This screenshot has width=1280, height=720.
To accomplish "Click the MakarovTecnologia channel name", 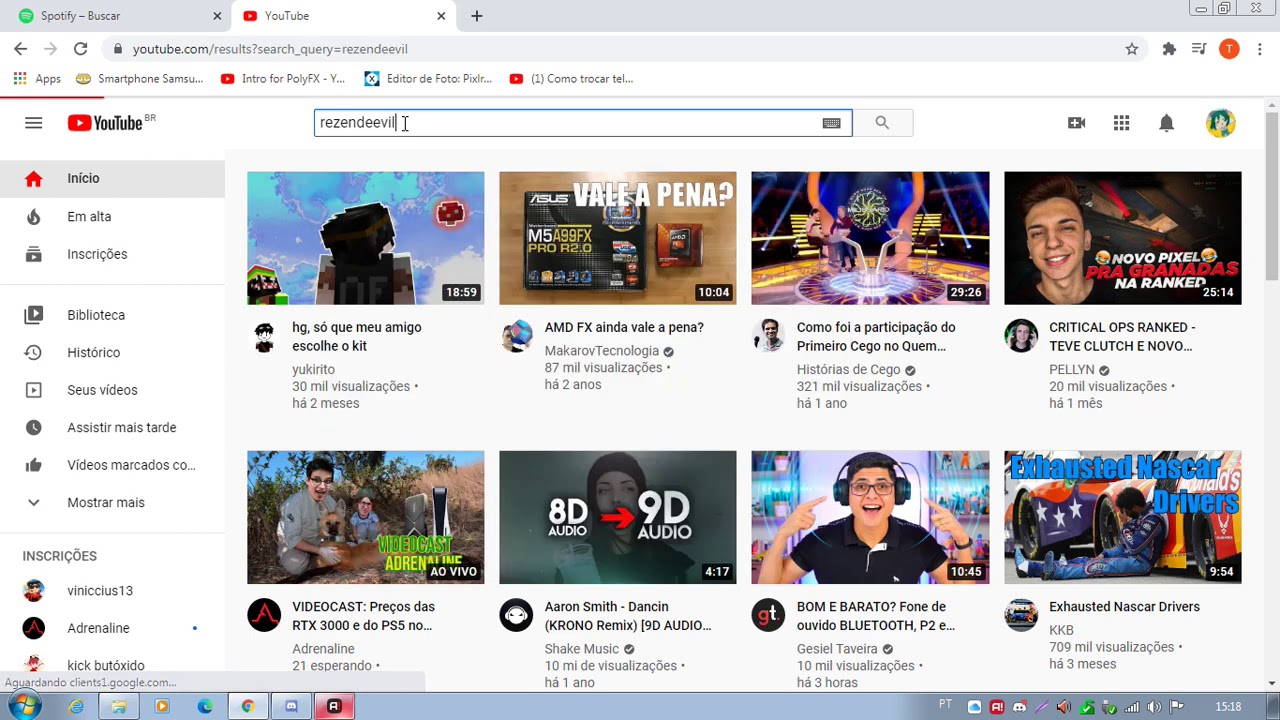I will click(601, 351).
